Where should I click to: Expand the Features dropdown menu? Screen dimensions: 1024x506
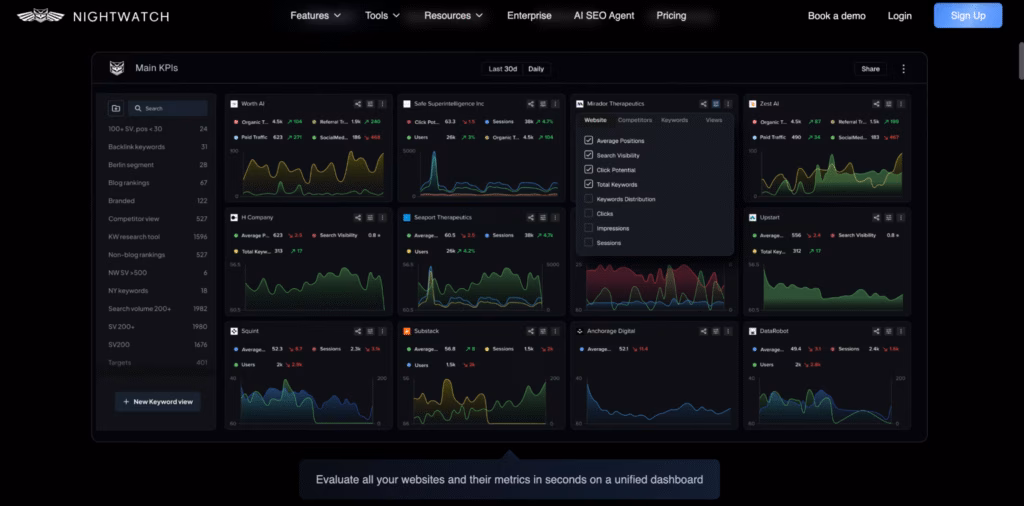(315, 16)
